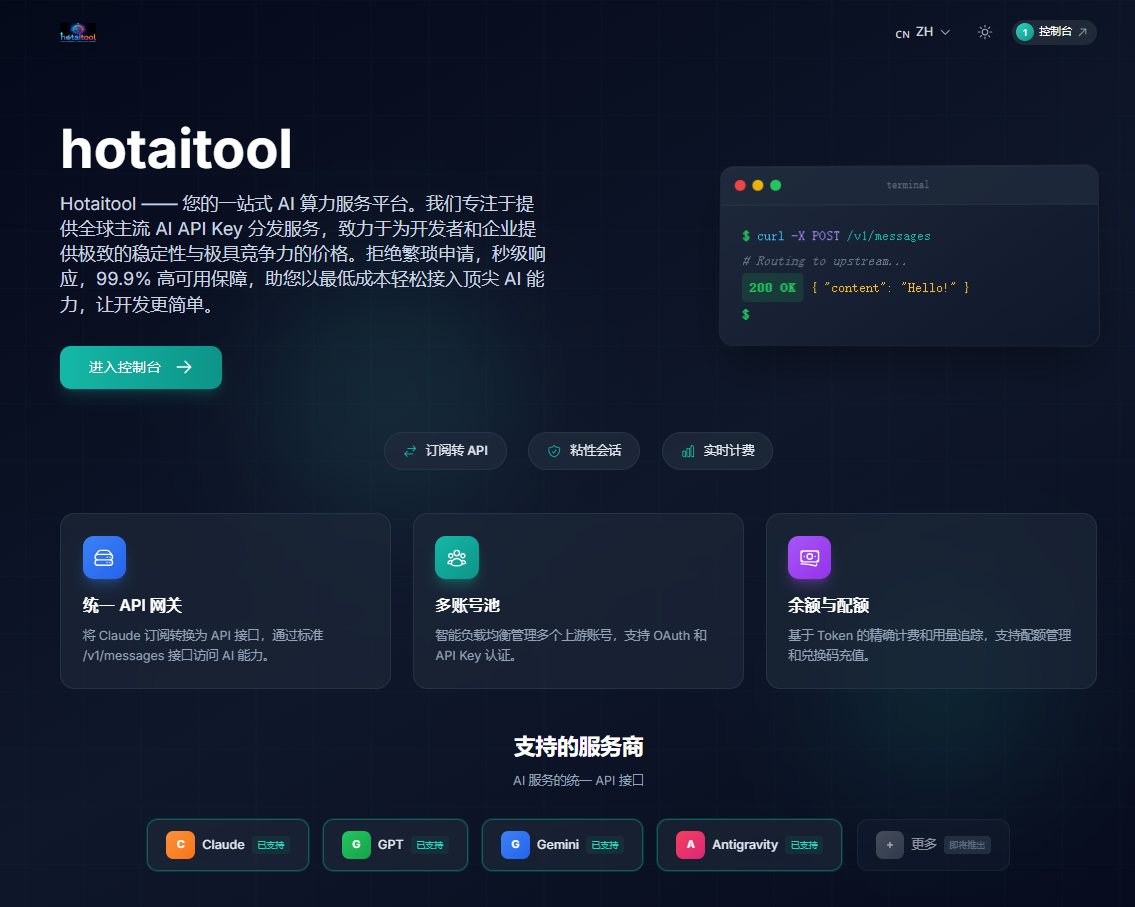Click the green traffic light in terminal
This screenshot has height=907, width=1135.
[775, 185]
